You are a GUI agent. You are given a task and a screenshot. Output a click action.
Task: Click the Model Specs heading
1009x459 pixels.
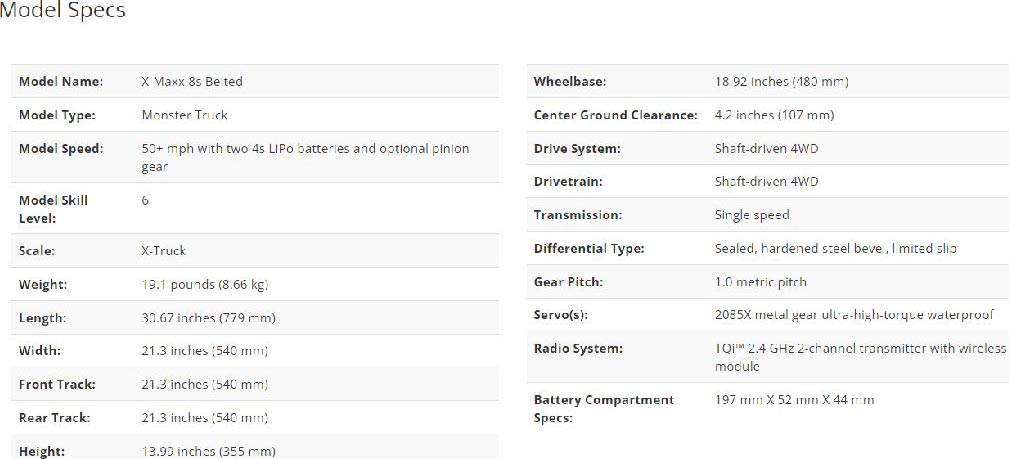point(62,10)
